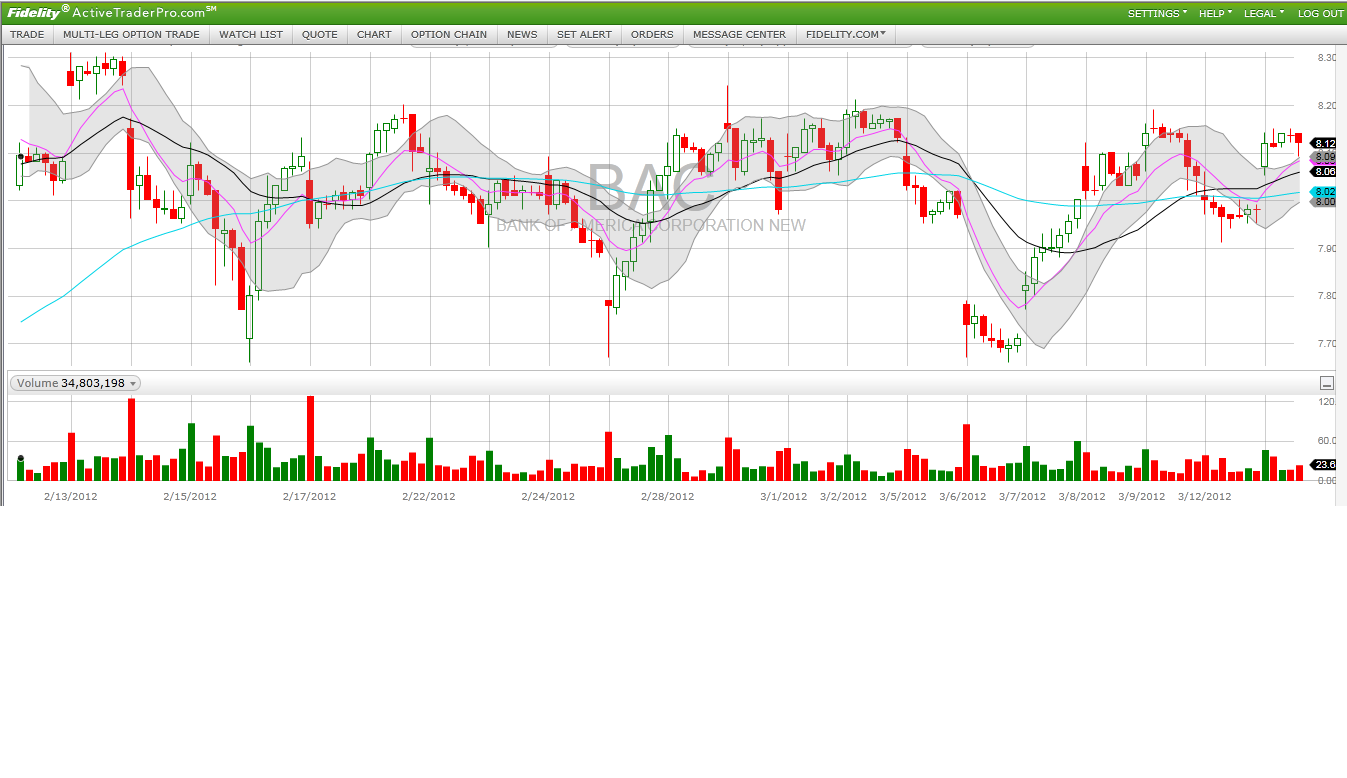Click the Fidelity Active Trader Pro logo
The width and height of the screenshot is (1347, 778).
point(112,12)
